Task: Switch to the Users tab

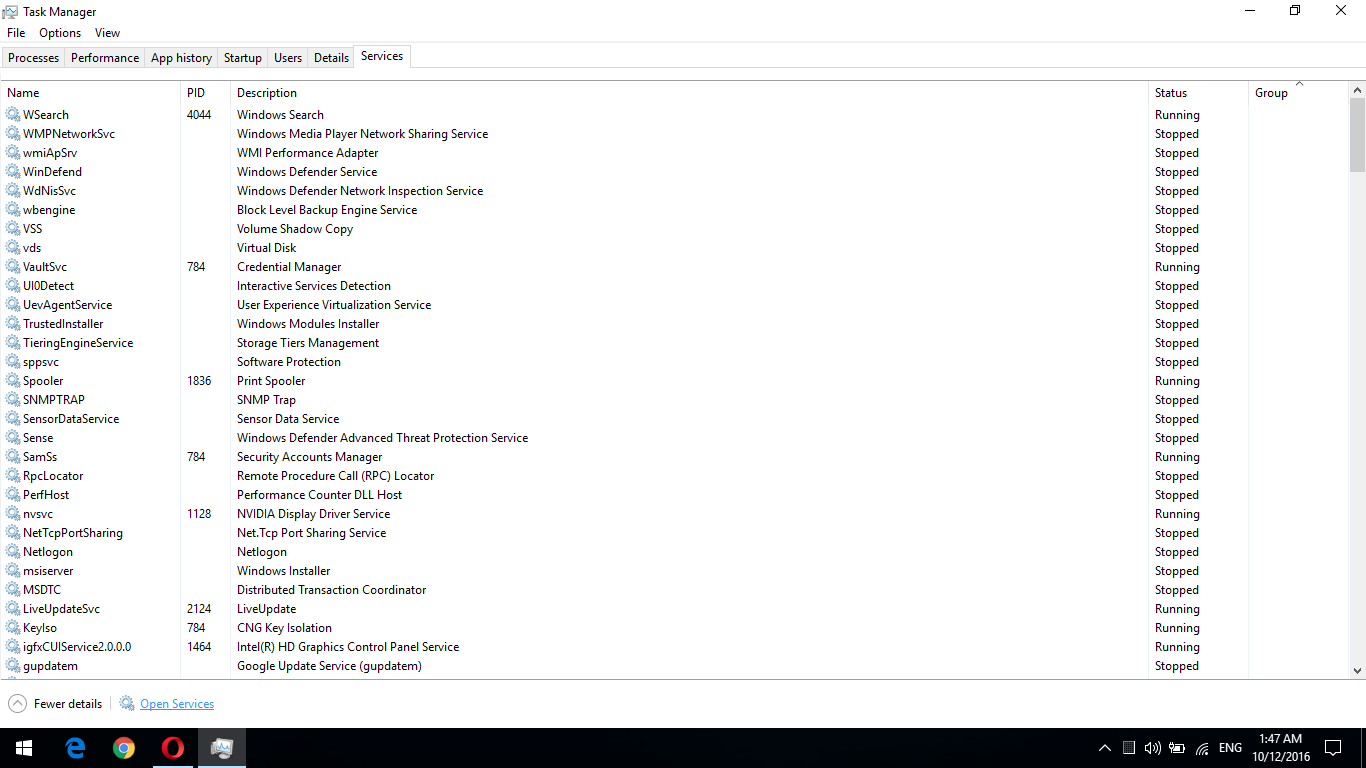Action: point(288,58)
